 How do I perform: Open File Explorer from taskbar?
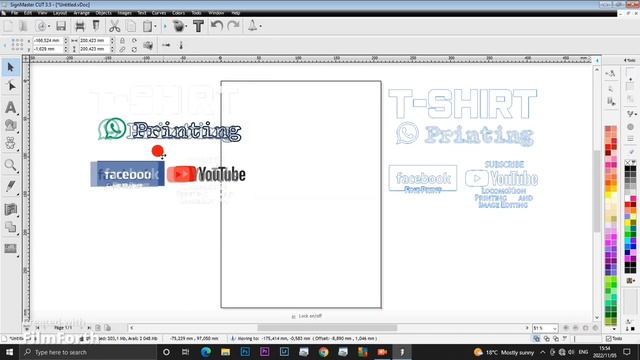[225, 352]
